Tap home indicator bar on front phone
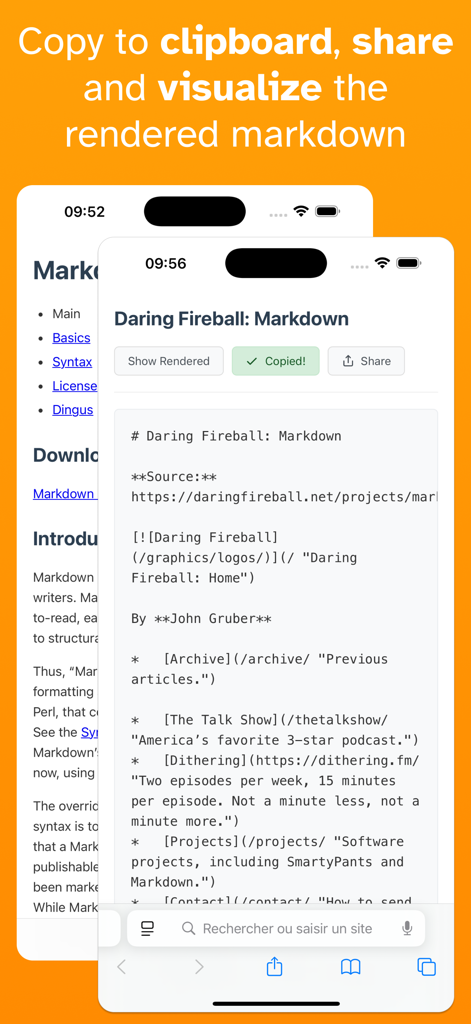This screenshot has width=471, height=1024. click(276, 1003)
